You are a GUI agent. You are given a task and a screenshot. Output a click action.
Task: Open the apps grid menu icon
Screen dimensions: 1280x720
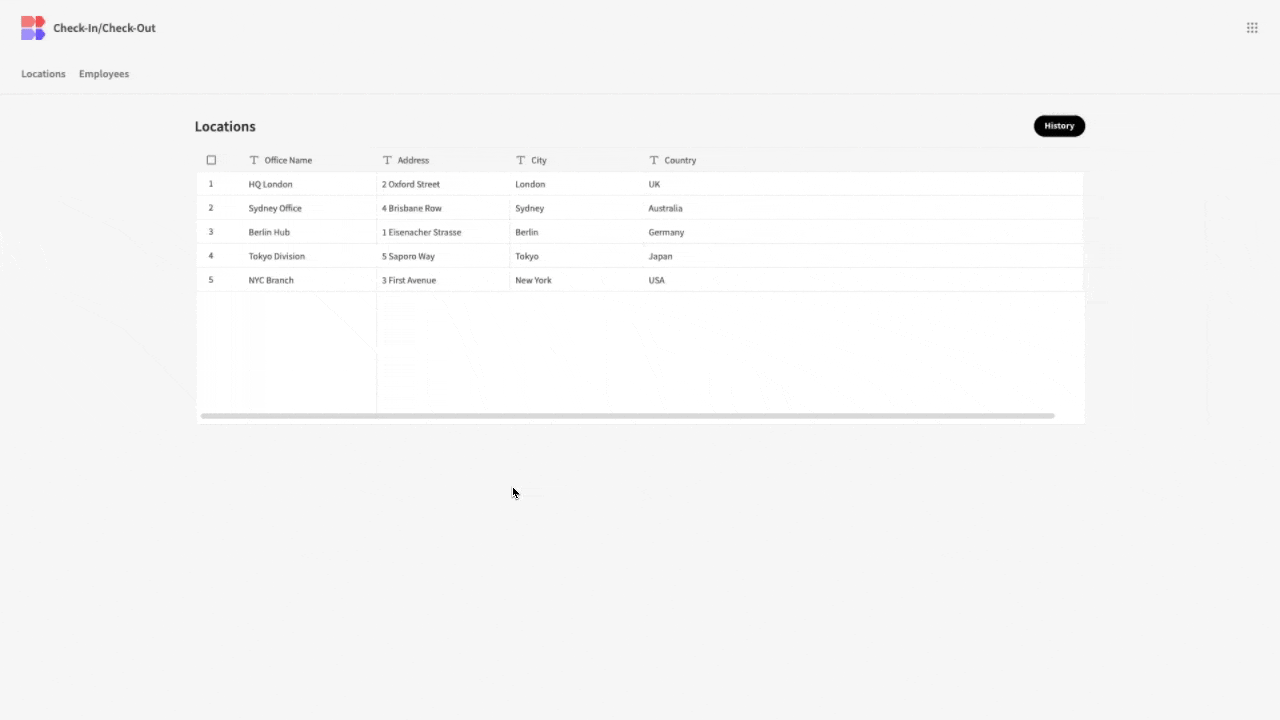1252,28
